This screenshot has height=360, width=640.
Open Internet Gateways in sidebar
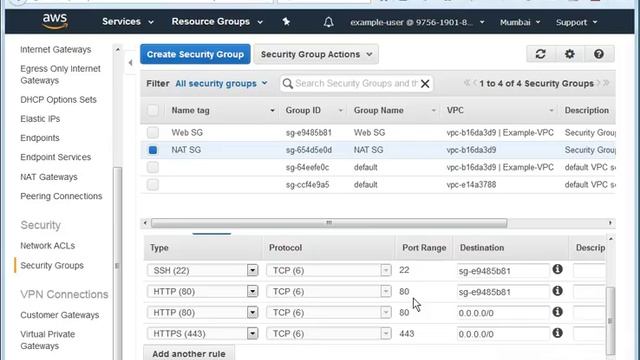pos(56,49)
